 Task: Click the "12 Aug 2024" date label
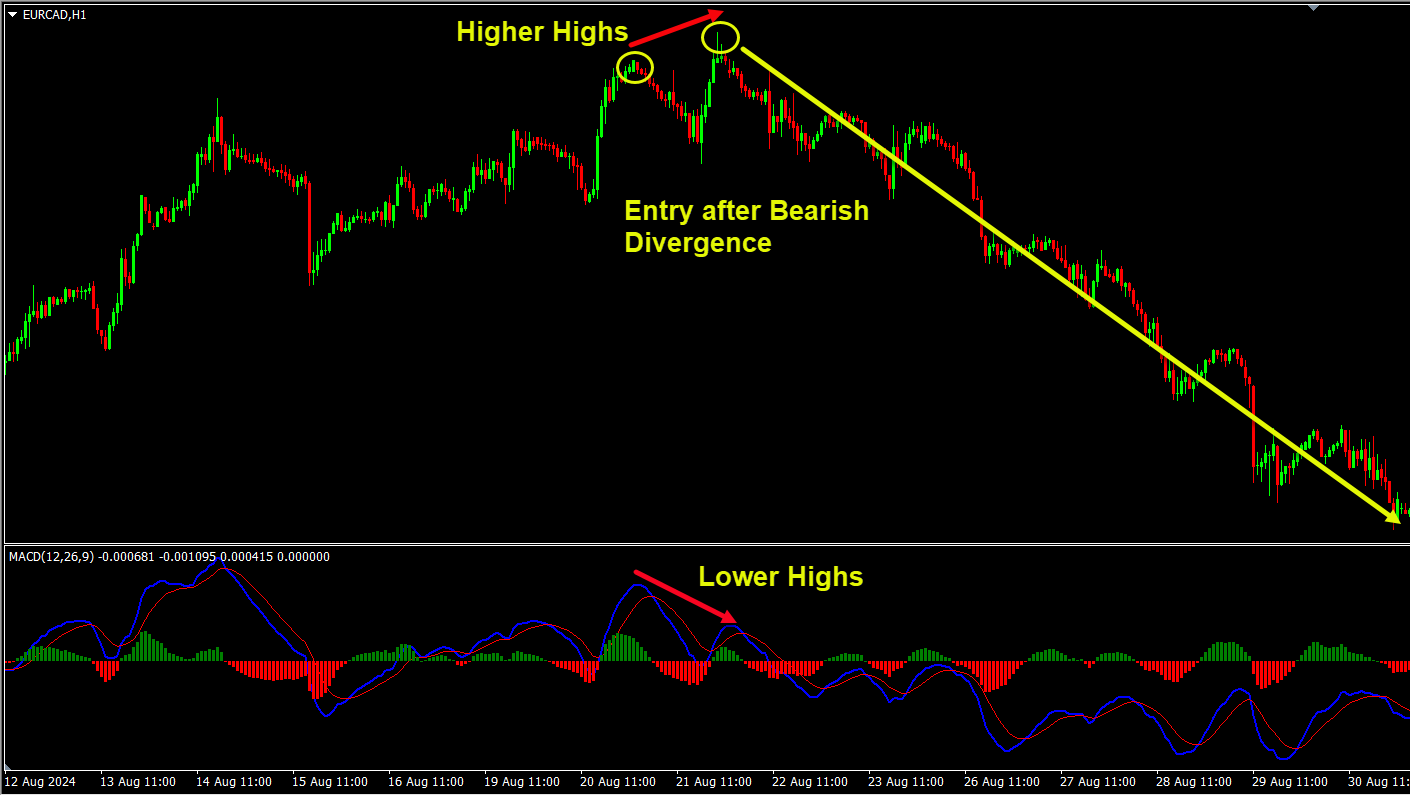[40, 781]
